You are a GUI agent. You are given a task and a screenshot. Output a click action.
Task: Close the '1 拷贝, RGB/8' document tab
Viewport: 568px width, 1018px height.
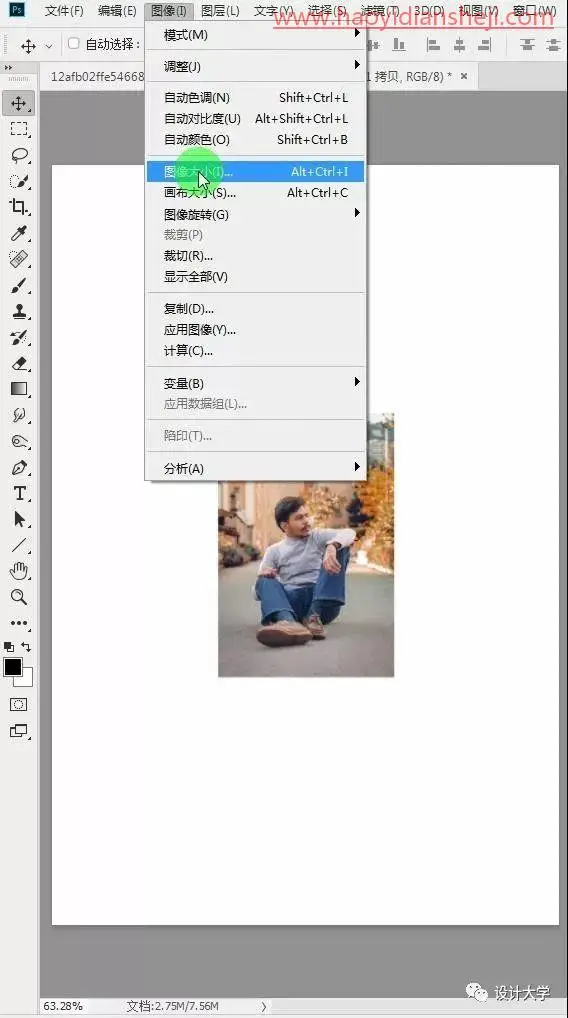point(463,76)
